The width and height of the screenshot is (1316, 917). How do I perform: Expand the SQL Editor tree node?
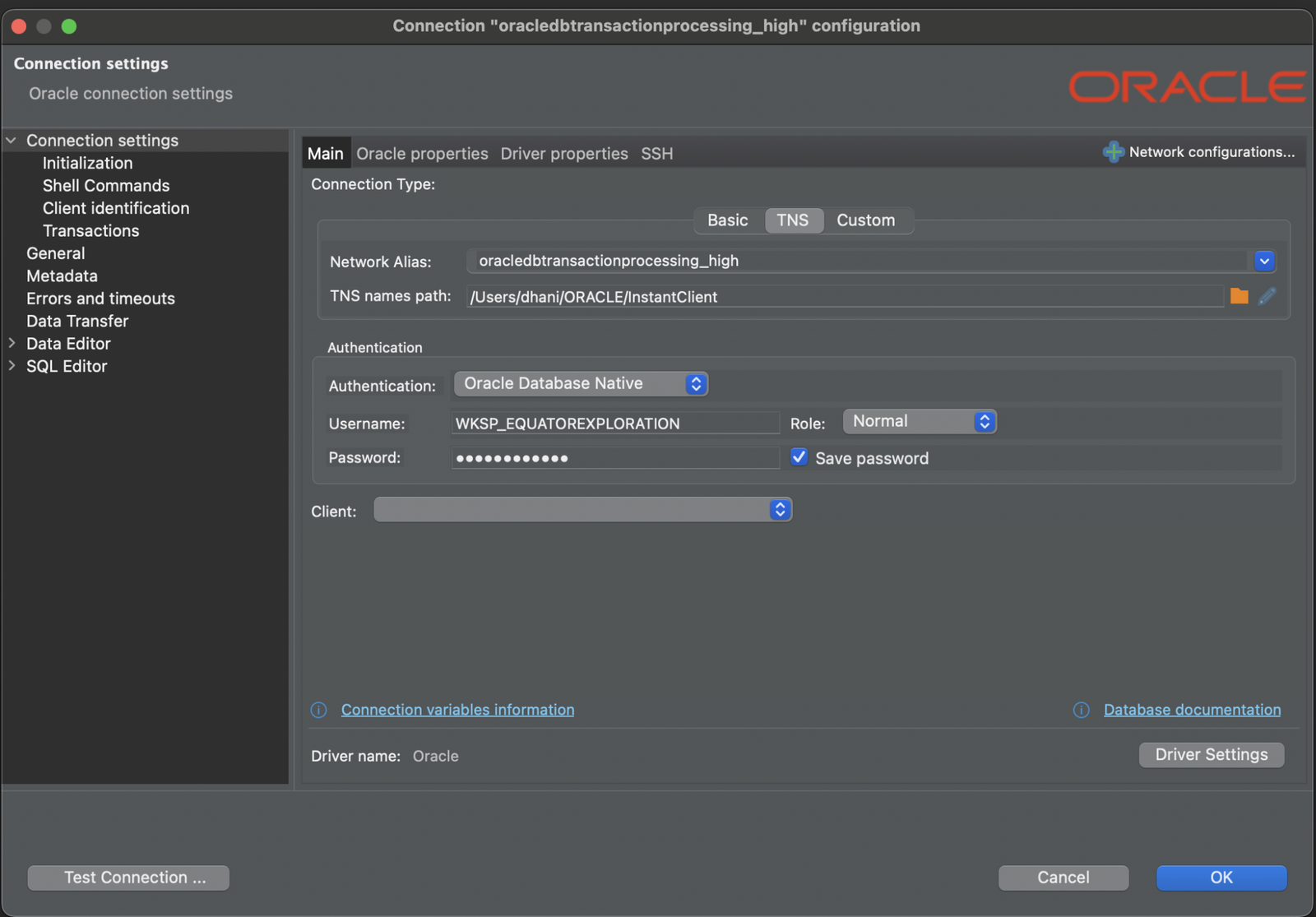(x=12, y=366)
